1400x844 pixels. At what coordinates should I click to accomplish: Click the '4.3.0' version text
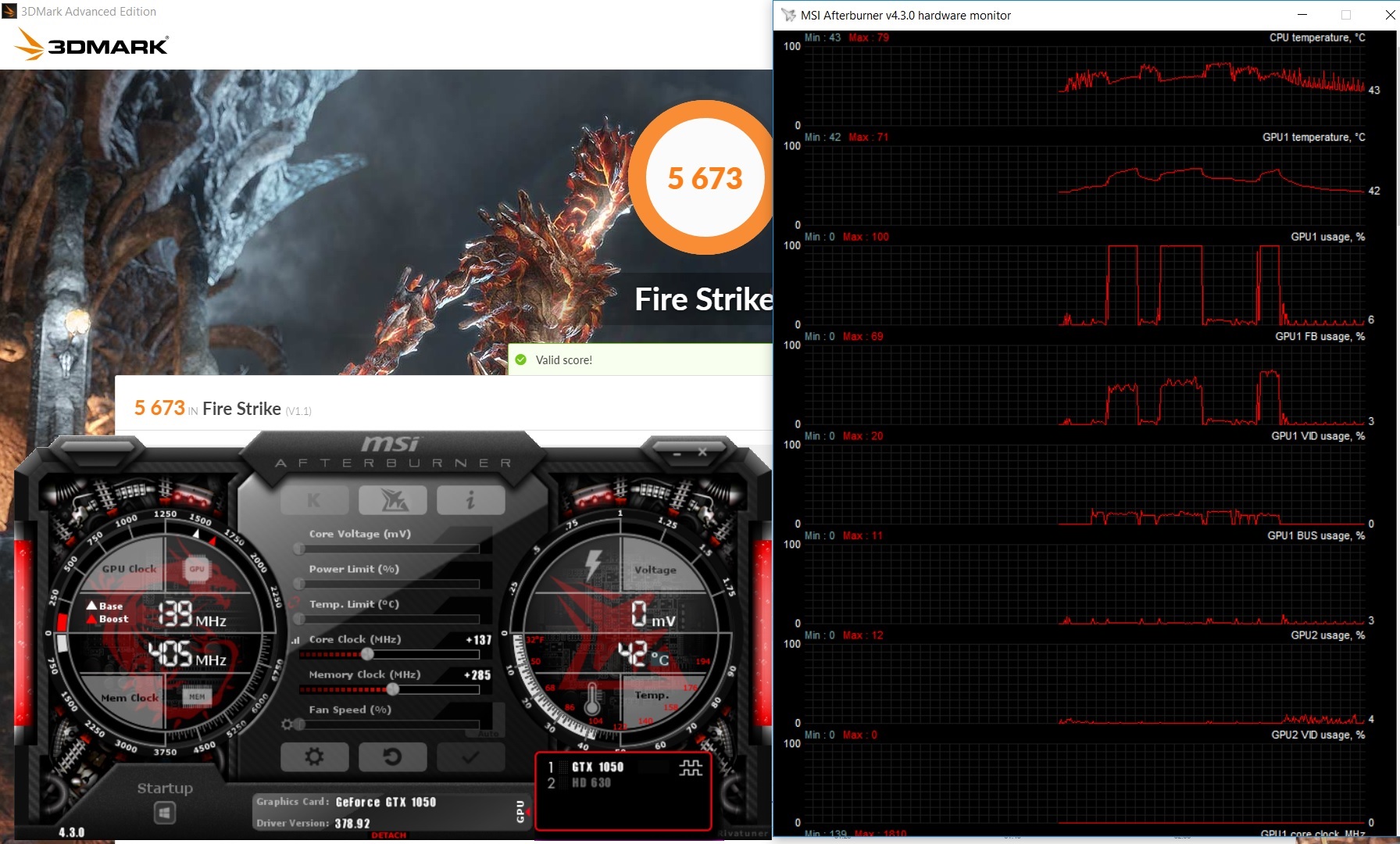71,832
